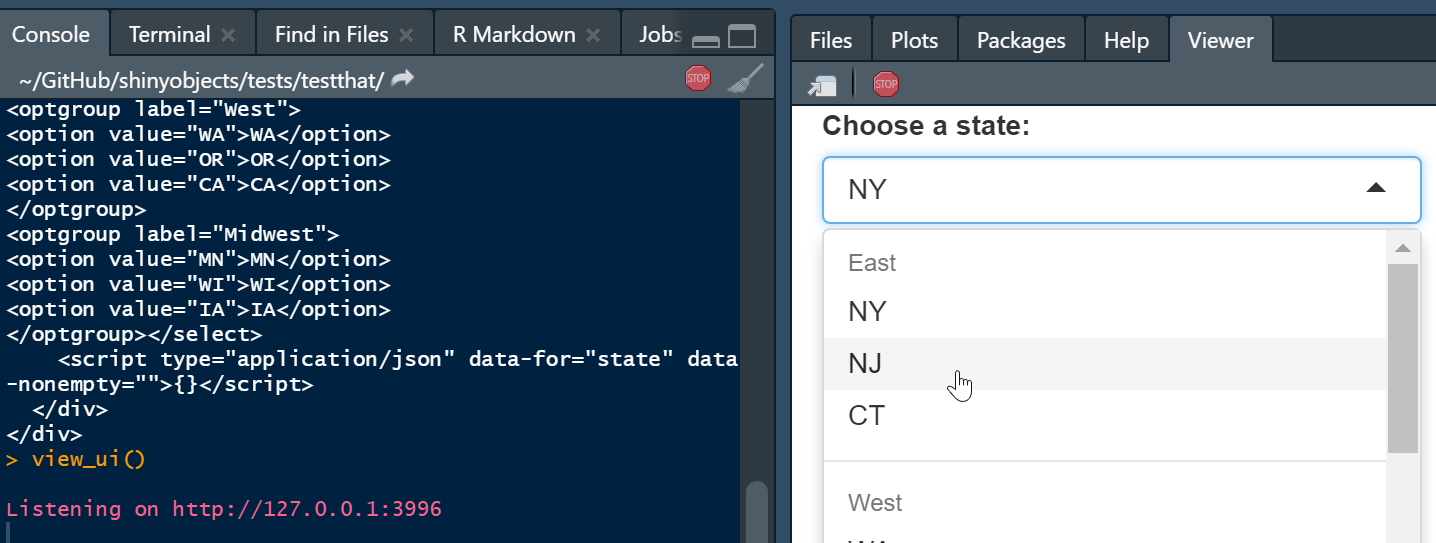1436x543 pixels.
Task: Open the Packages tab
Action: click(x=1021, y=40)
